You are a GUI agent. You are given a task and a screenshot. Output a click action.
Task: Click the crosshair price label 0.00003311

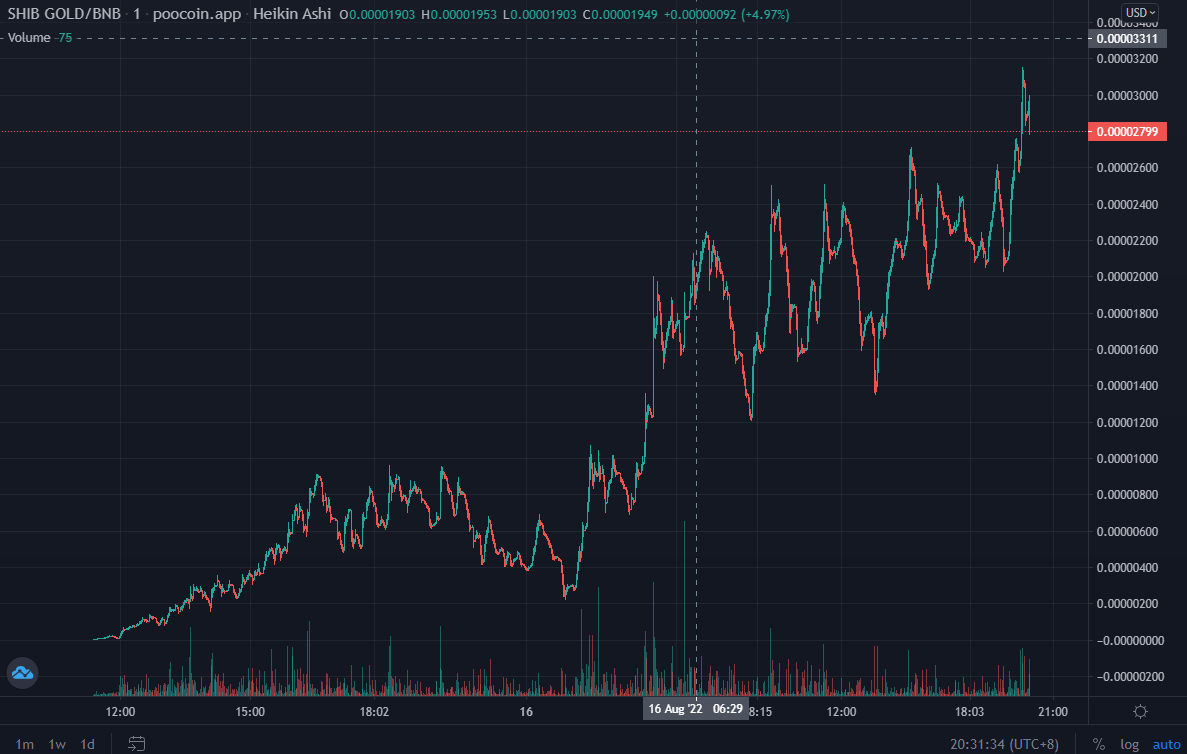(1127, 39)
